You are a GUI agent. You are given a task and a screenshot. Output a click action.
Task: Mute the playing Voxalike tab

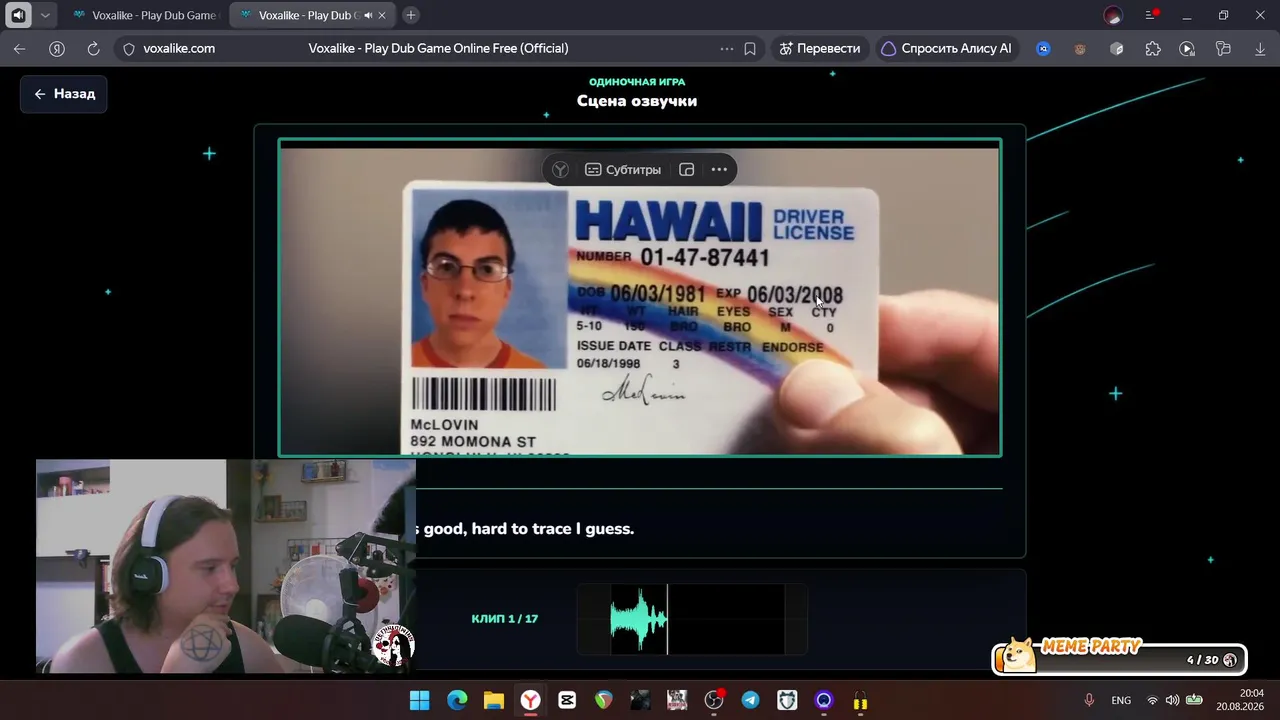367,15
